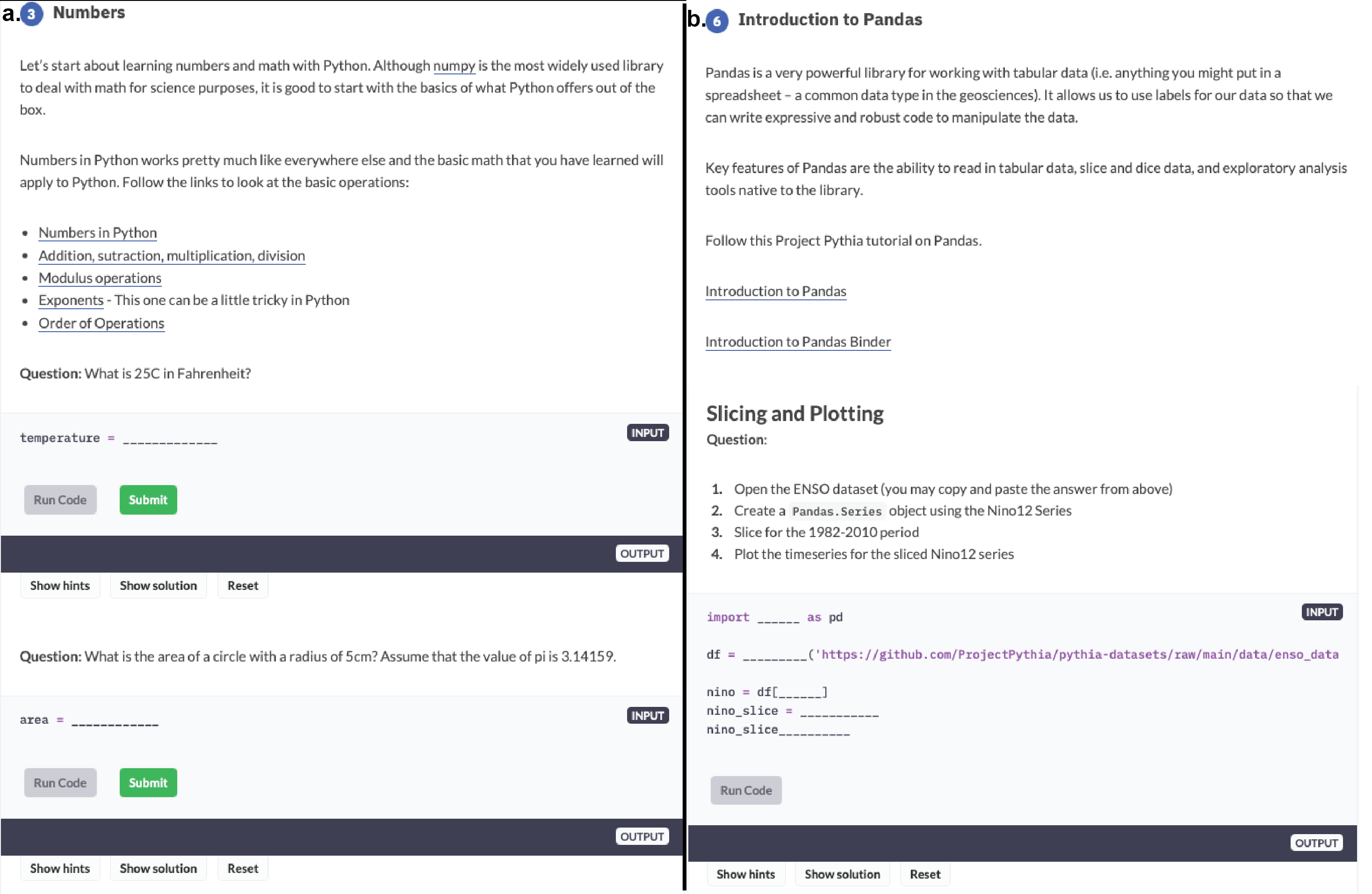Submit the circle area answer
Image resolution: width=1372 pixels, height=894 pixels.
(148, 783)
